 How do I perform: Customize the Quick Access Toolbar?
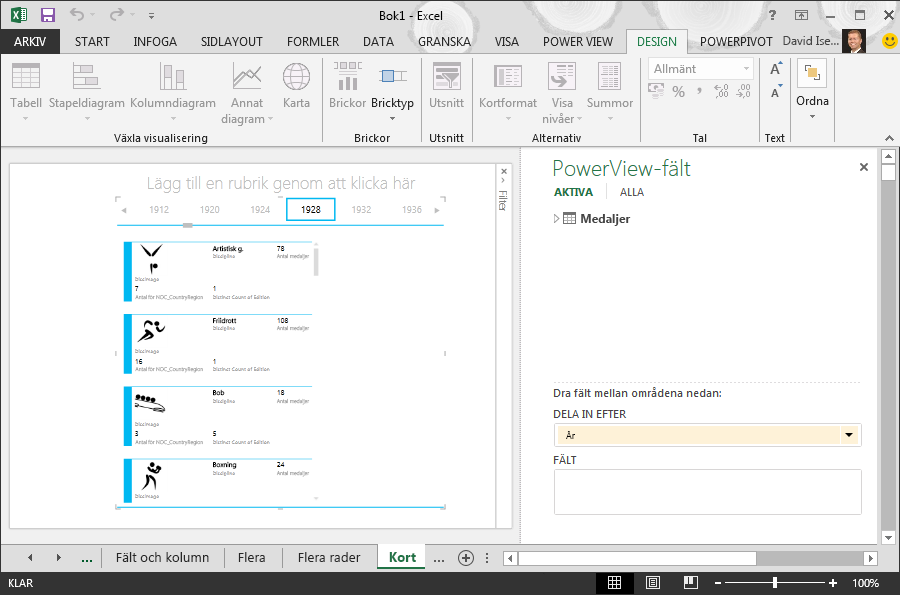coord(152,15)
